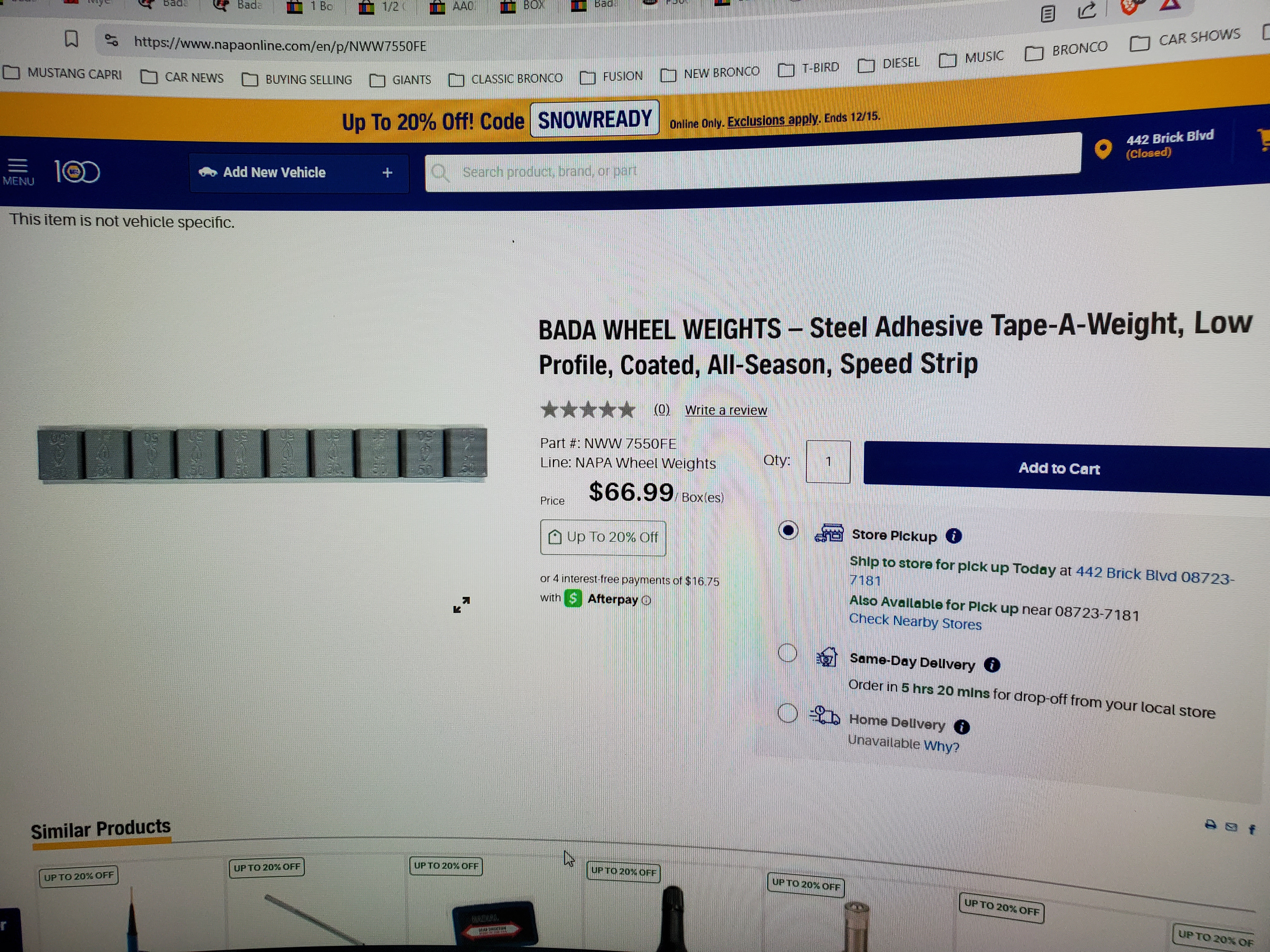Click the Same-Day Delivery info icon

(992, 665)
